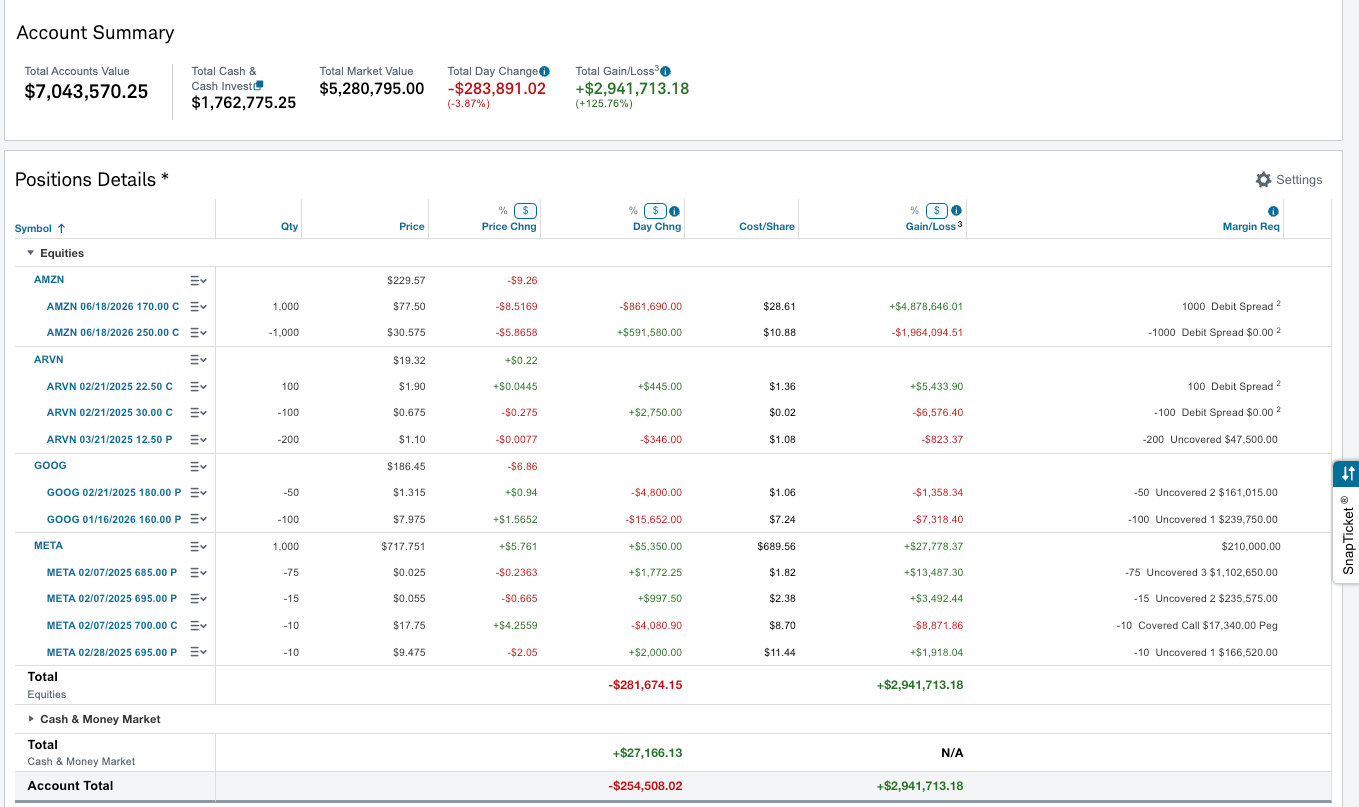The width and height of the screenshot is (1359, 807).
Task: Open the ARVN symbol link
Action: pos(49,360)
